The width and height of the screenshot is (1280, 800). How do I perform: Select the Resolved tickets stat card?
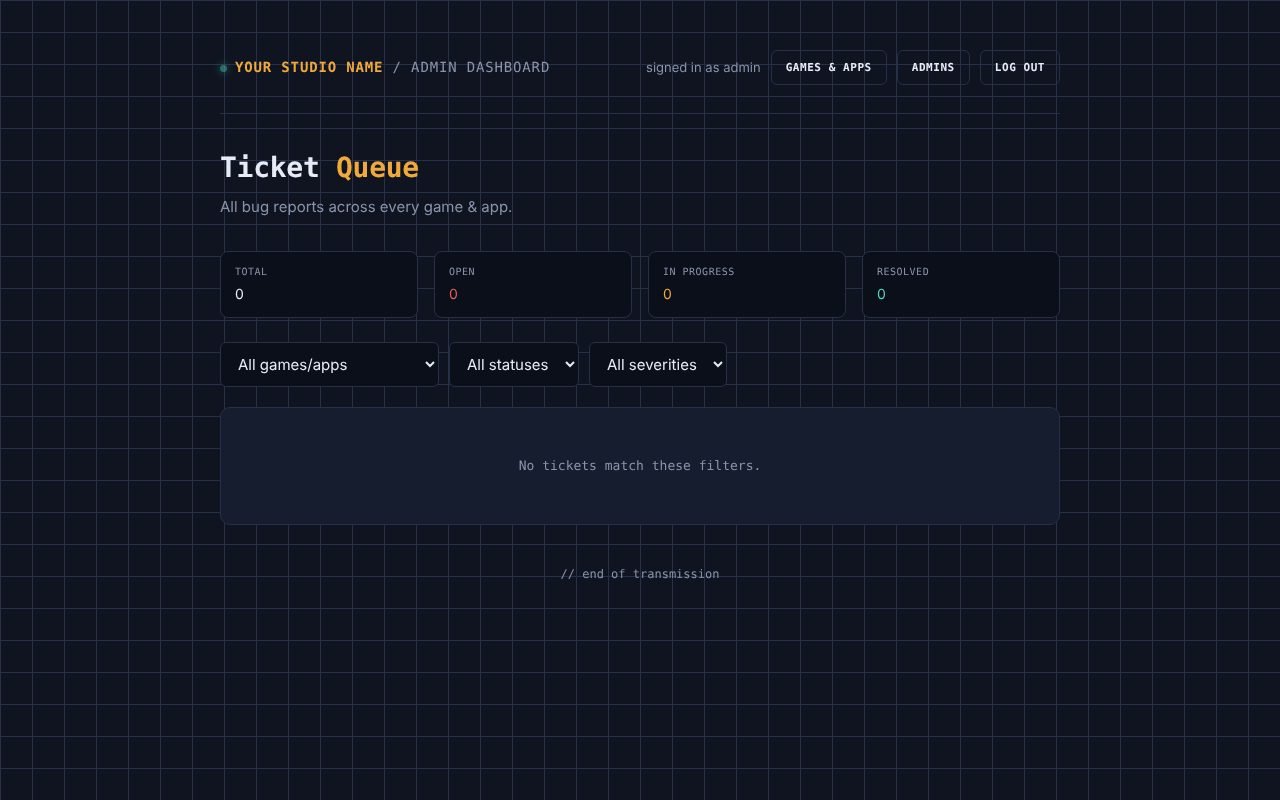point(961,284)
